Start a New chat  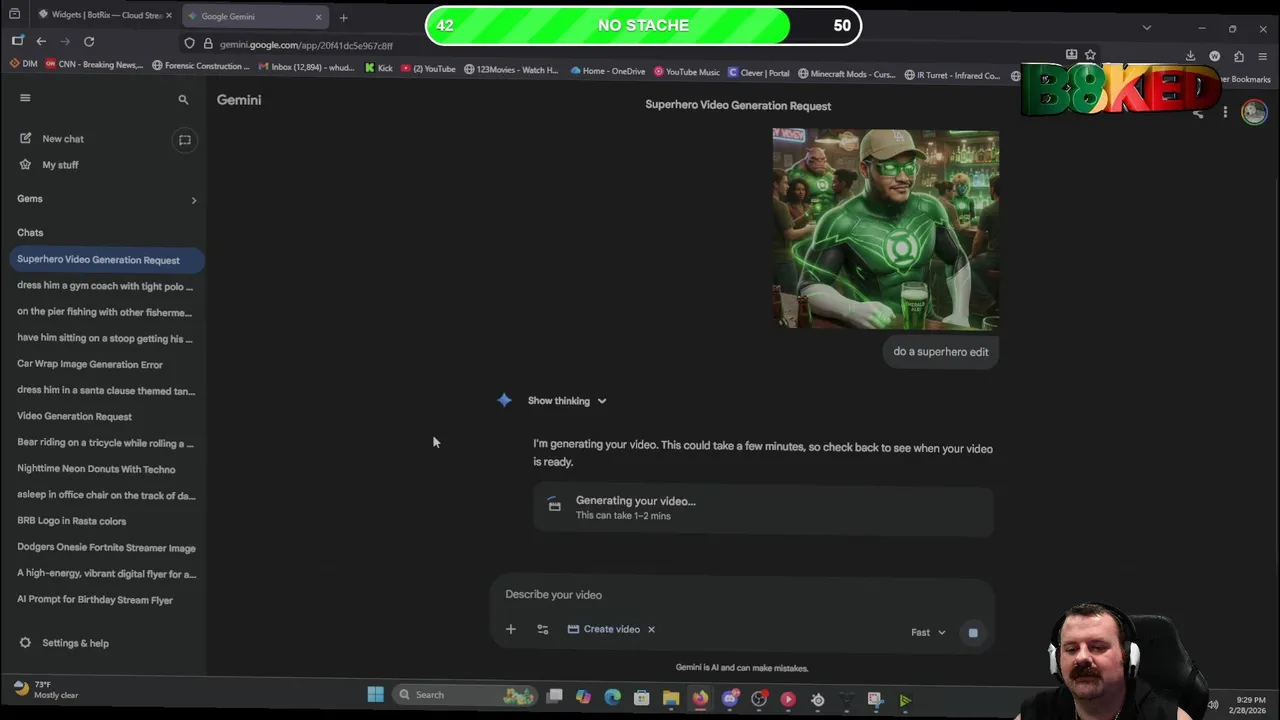tap(63, 139)
